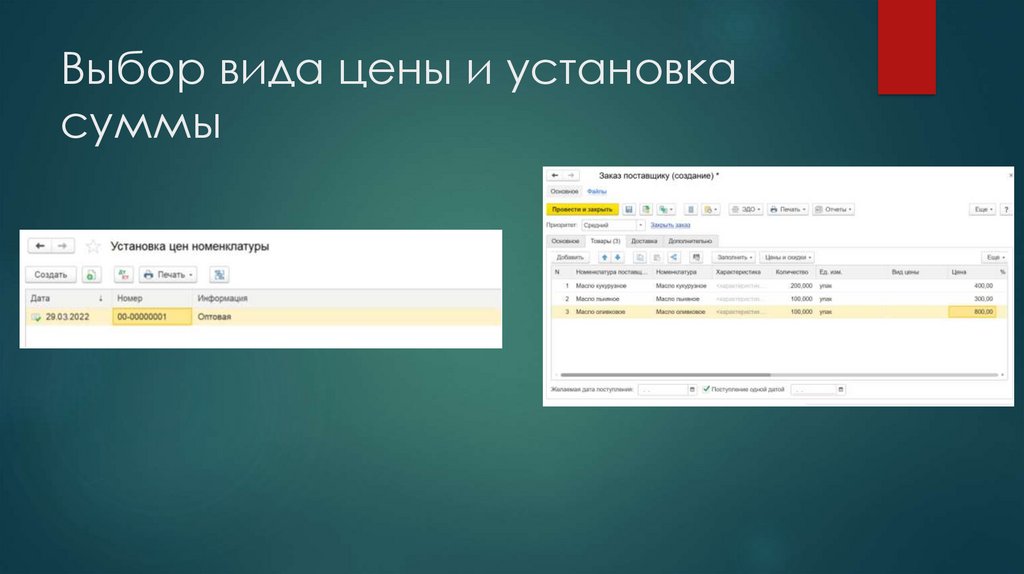1024x574 pixels.
Task: Sort by the Дата column header
Action: click(x=67, y=298)
